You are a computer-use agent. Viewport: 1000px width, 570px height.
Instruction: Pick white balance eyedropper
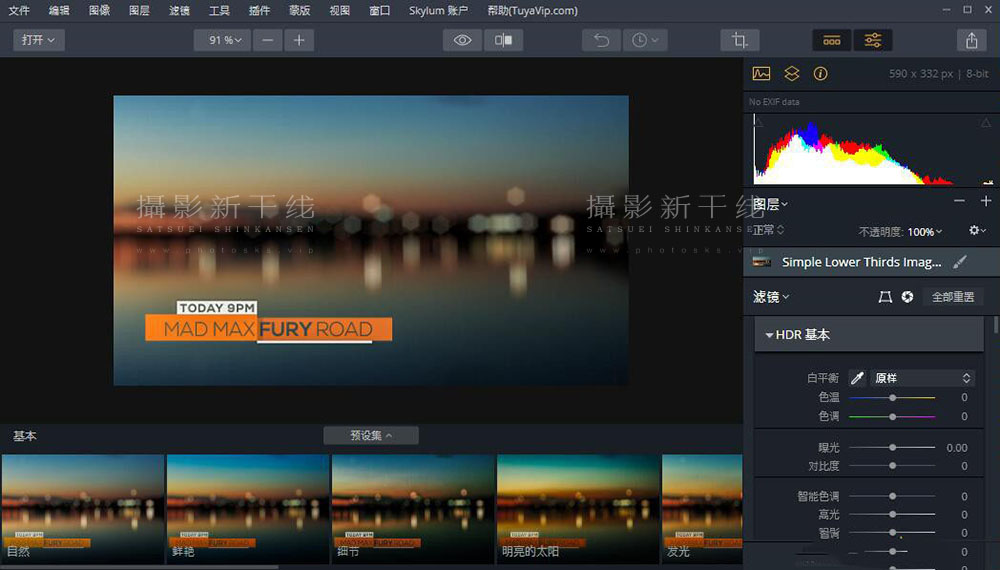pos(857,378)
